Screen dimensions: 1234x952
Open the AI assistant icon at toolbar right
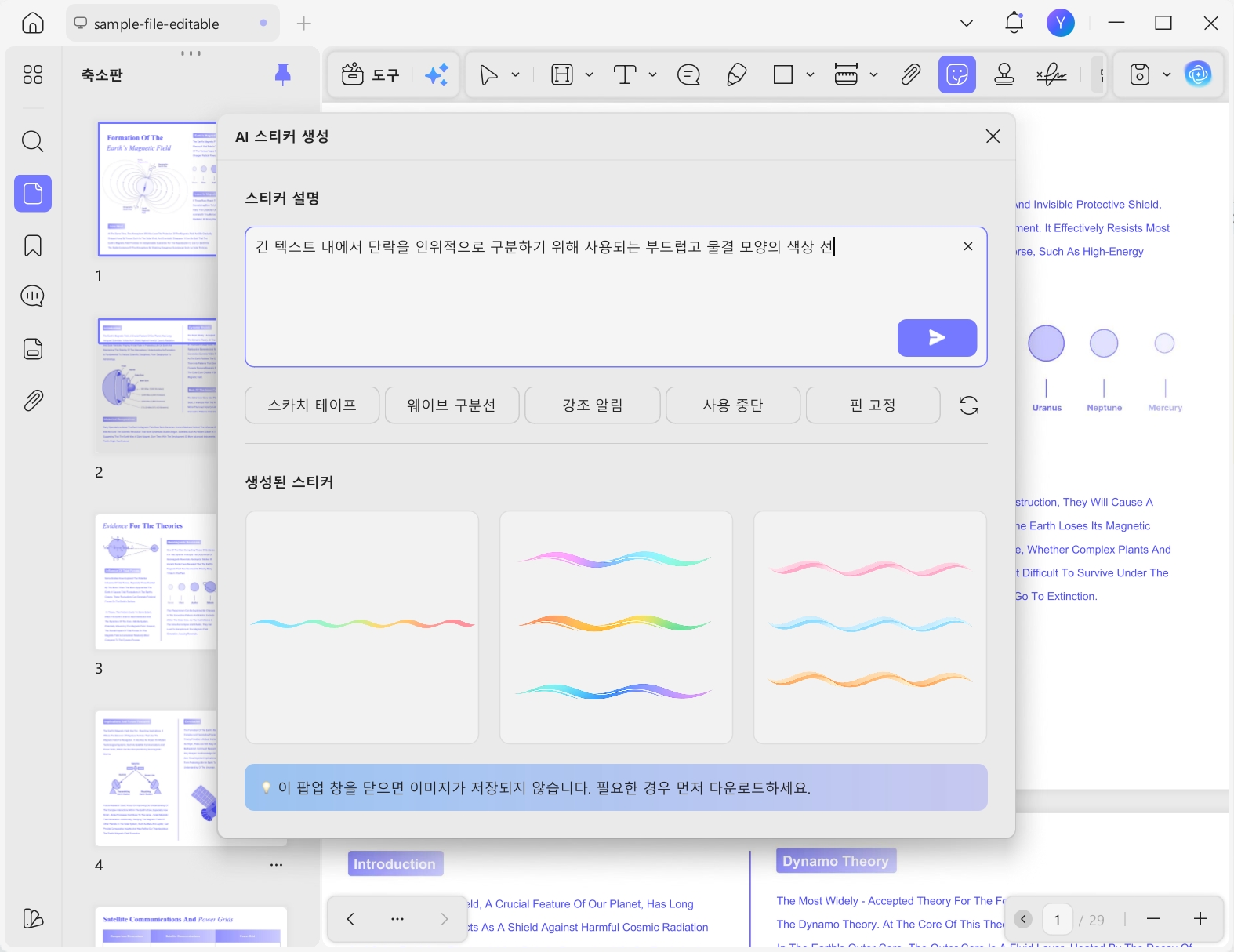(1198, 74)
